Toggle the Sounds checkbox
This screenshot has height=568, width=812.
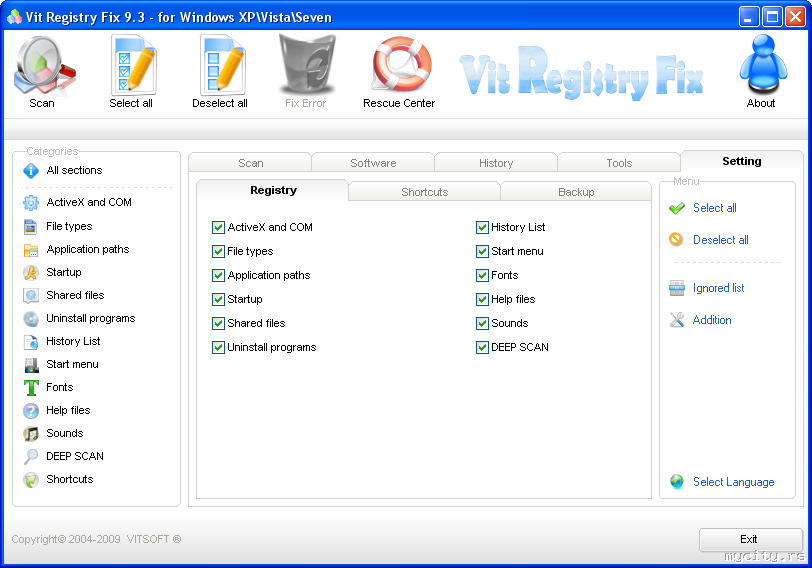click(x=482, y=324)
